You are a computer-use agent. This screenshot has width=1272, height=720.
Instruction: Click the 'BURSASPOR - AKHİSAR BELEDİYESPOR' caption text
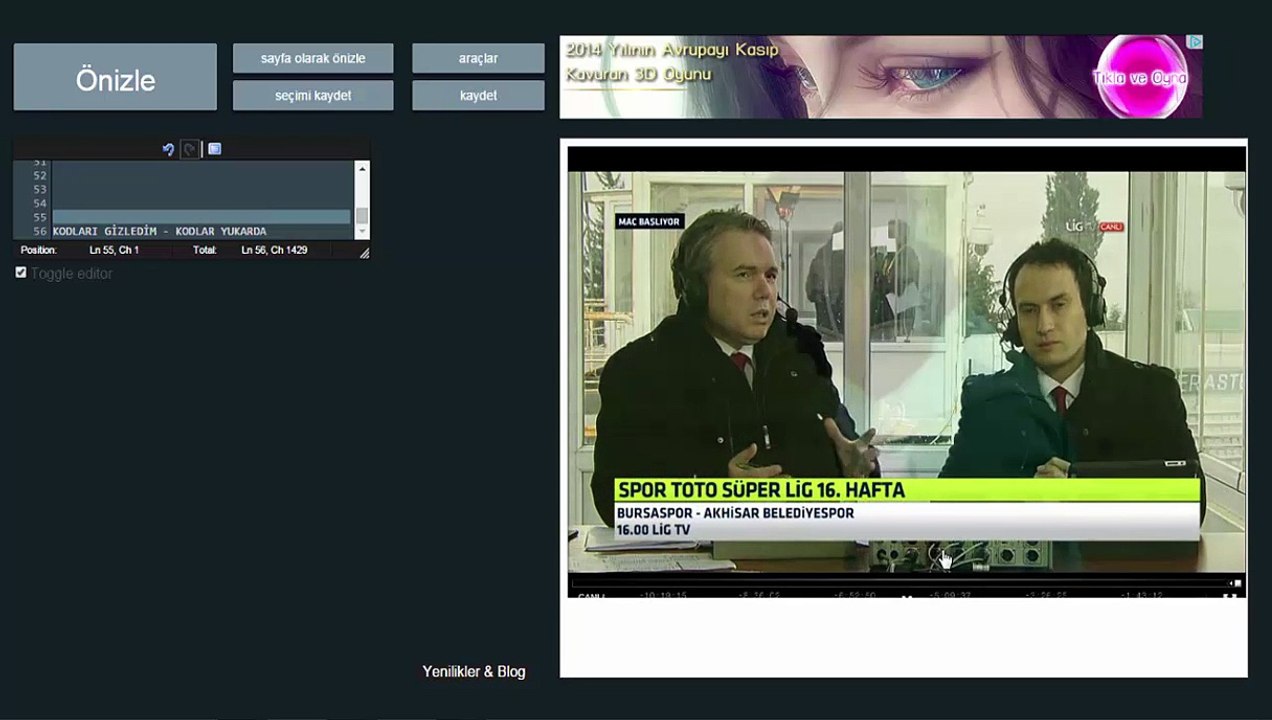tap(735, 513)
